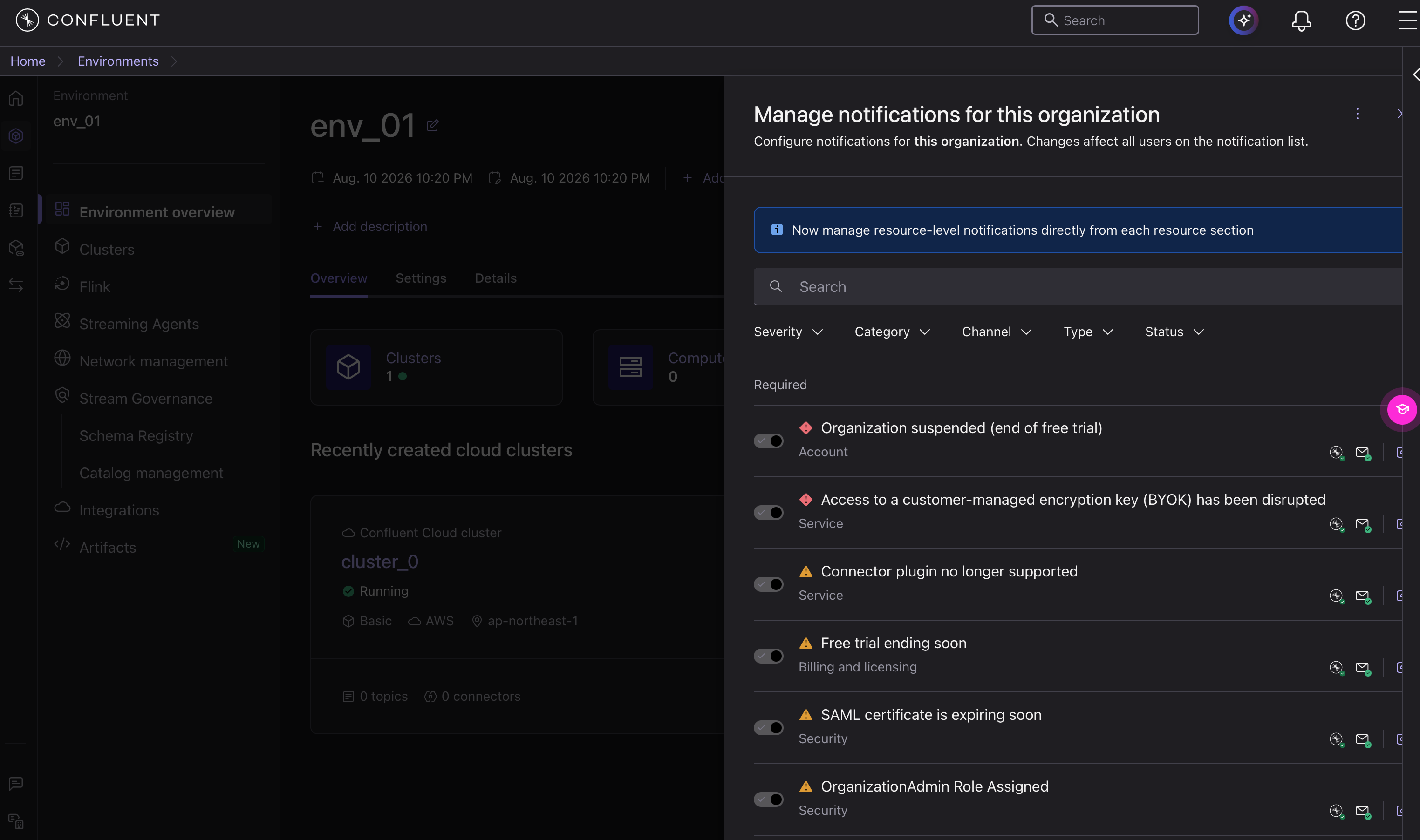Image resolution: width=1420 pixels, height=840 pixels.
Task: Click the Environments icon in left rail
Action: (16, 136)
